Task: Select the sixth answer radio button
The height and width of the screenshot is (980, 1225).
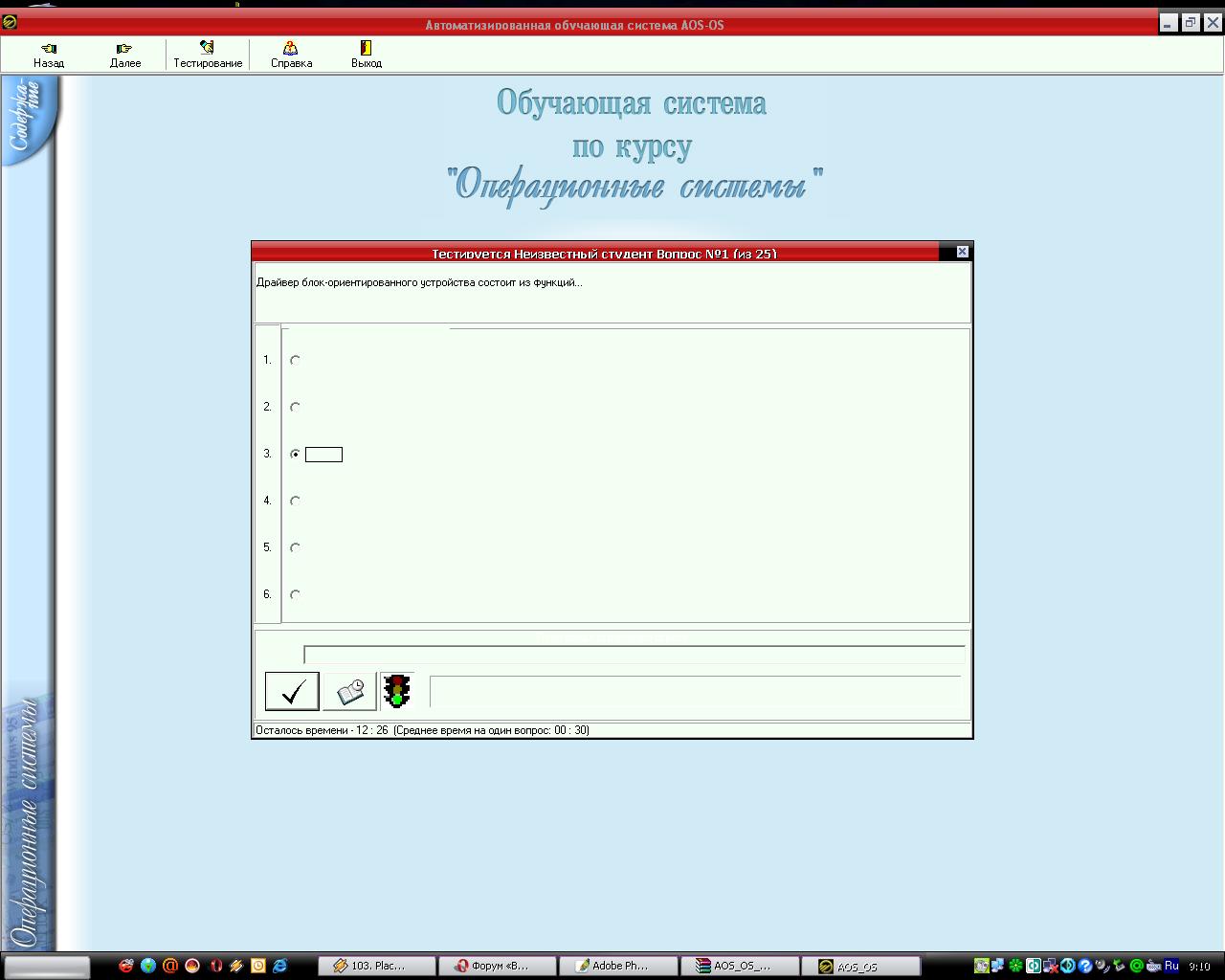Action: click(x=295, y=595)
